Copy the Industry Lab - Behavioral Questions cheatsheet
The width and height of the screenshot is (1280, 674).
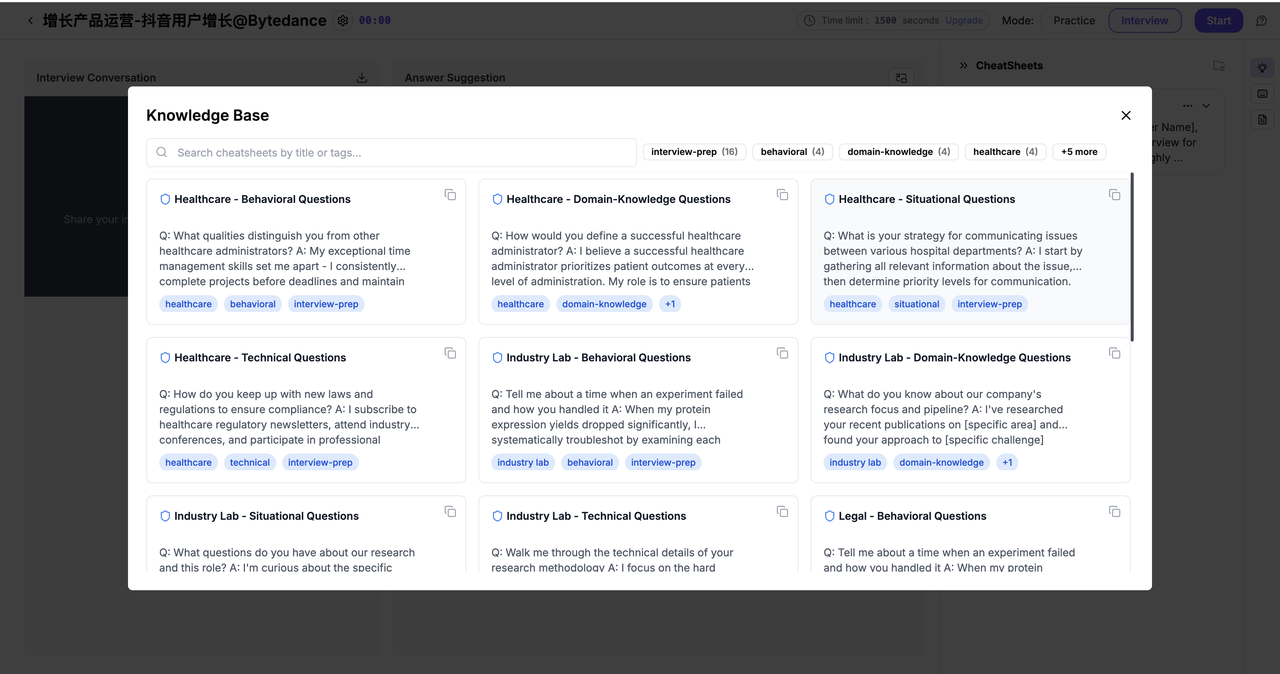coord(782,353)
